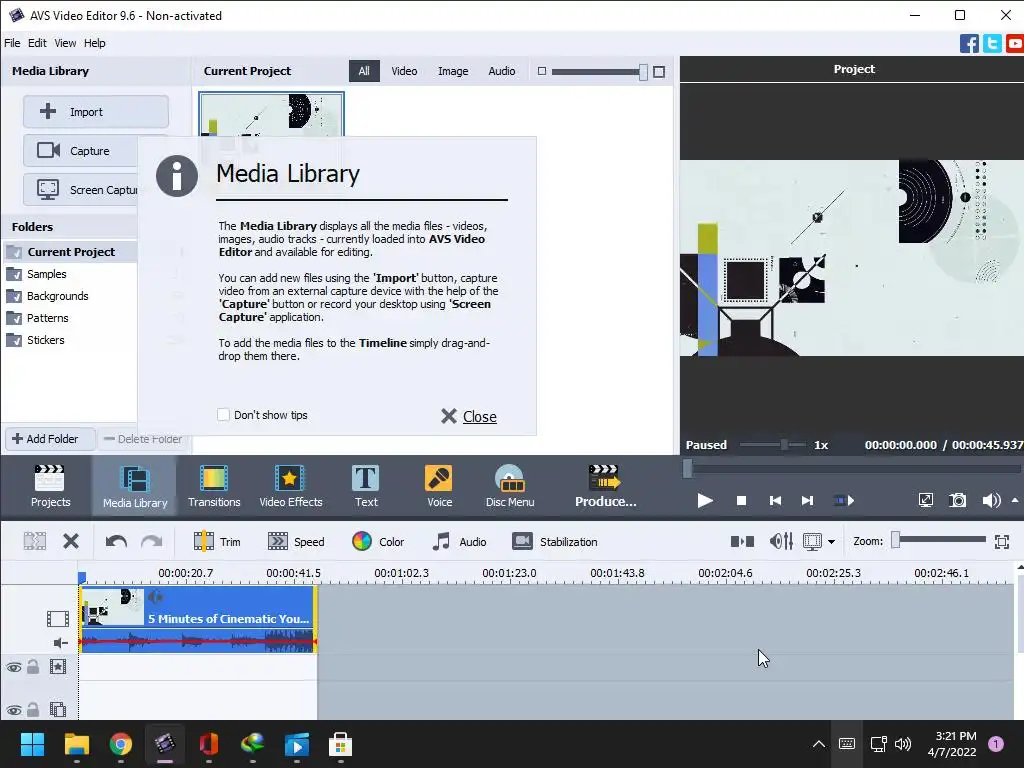Screen dimensions: 1024x768
Task: Mute the main video track audio icon
Action: point(61,643)
